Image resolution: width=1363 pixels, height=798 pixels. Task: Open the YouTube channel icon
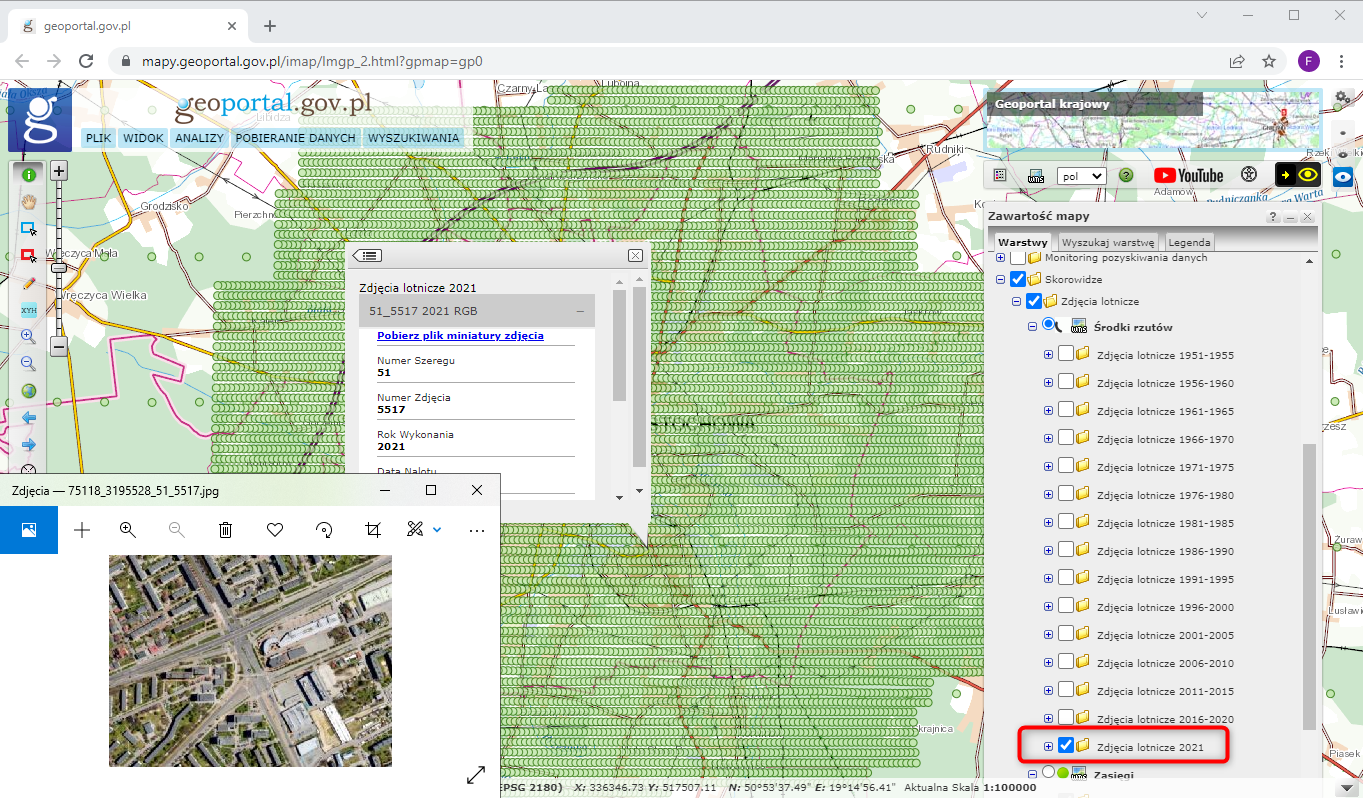pos(1188,175)
